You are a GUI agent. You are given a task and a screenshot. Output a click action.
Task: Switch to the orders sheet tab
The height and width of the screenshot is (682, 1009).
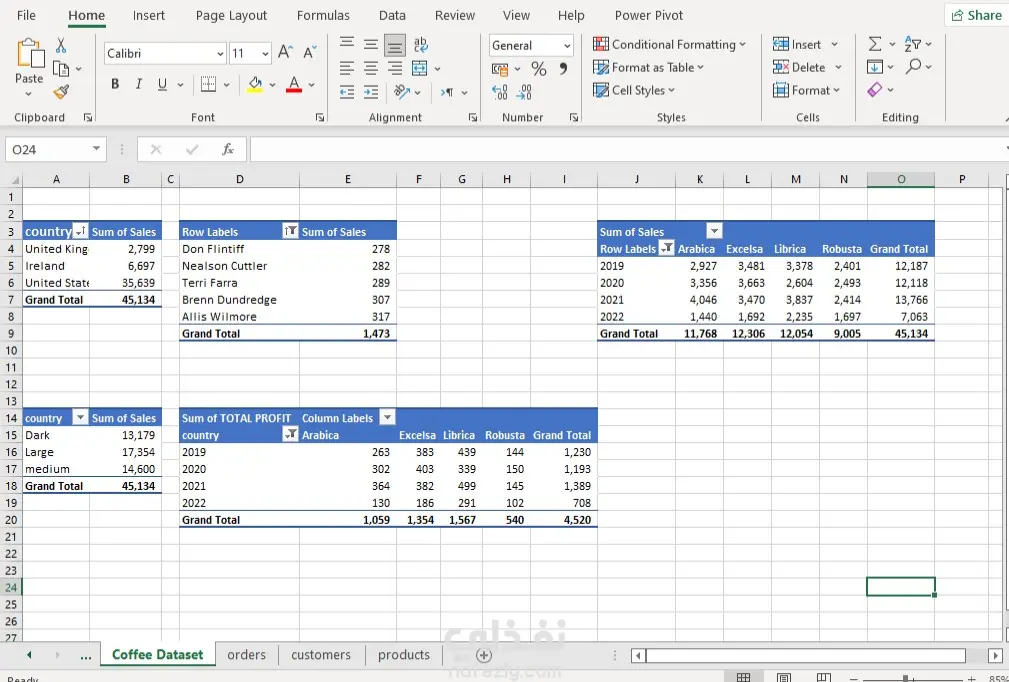(x=246, y=655)
